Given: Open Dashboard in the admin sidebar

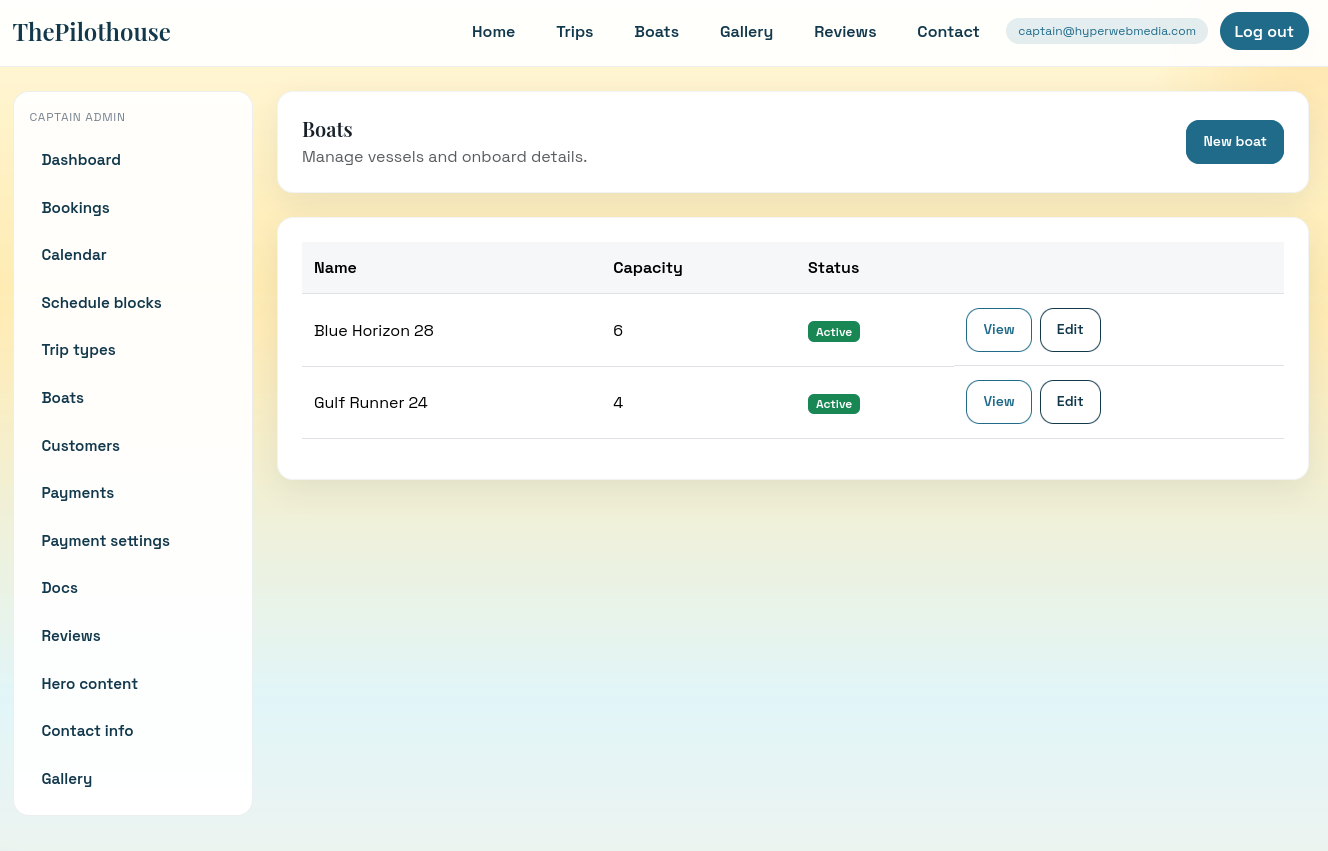Looking at the screenshot, I should pyautogui.click(x=81, y=160).
